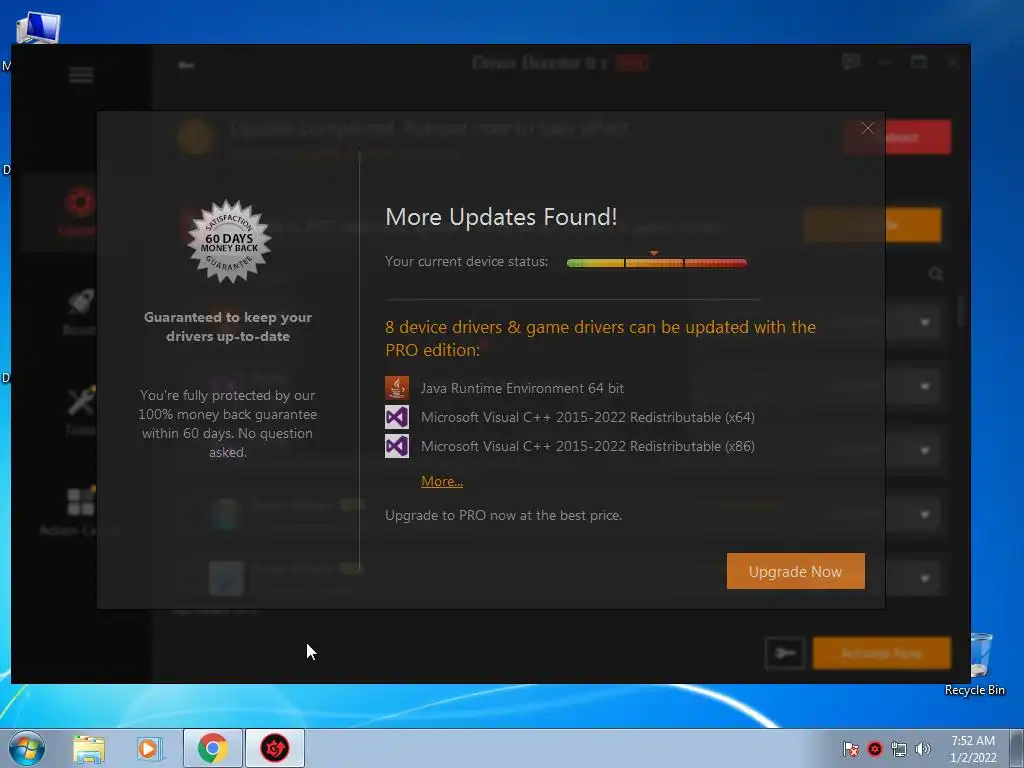Click the 60 Days Money Back guarantee badge
Image resolution: width=1024 pixels, height=768 pixels.
point(229,242)
